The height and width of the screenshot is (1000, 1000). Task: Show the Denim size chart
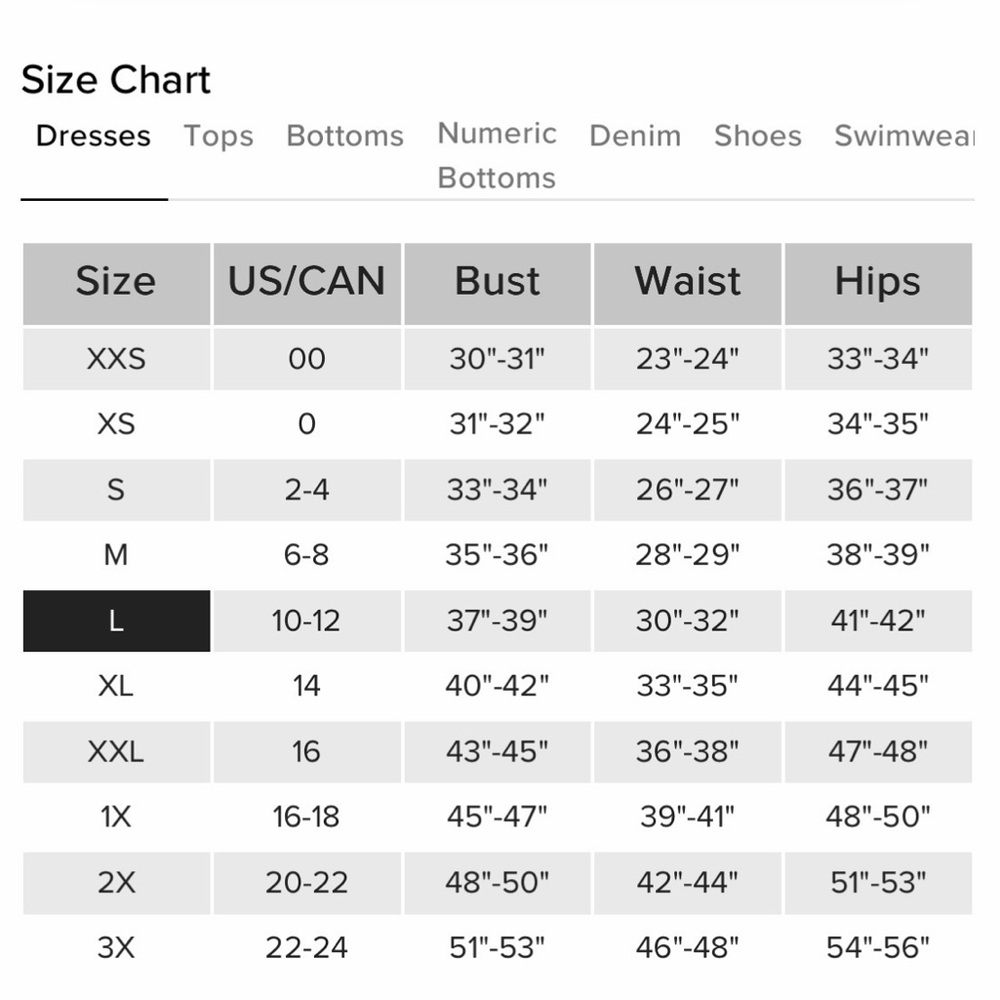[x=635, y=136]
